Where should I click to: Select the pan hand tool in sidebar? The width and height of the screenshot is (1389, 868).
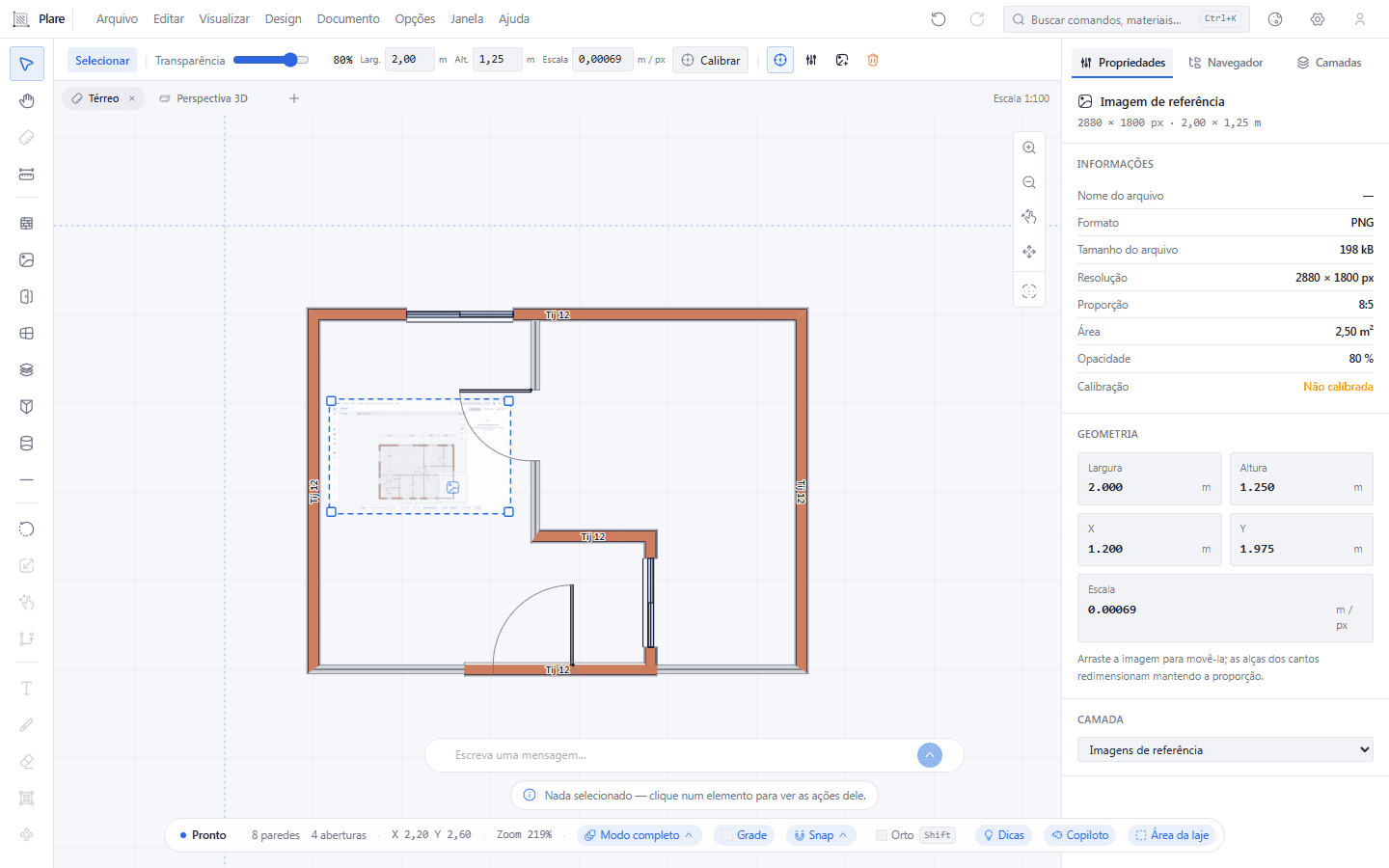[x=27, y=101]
